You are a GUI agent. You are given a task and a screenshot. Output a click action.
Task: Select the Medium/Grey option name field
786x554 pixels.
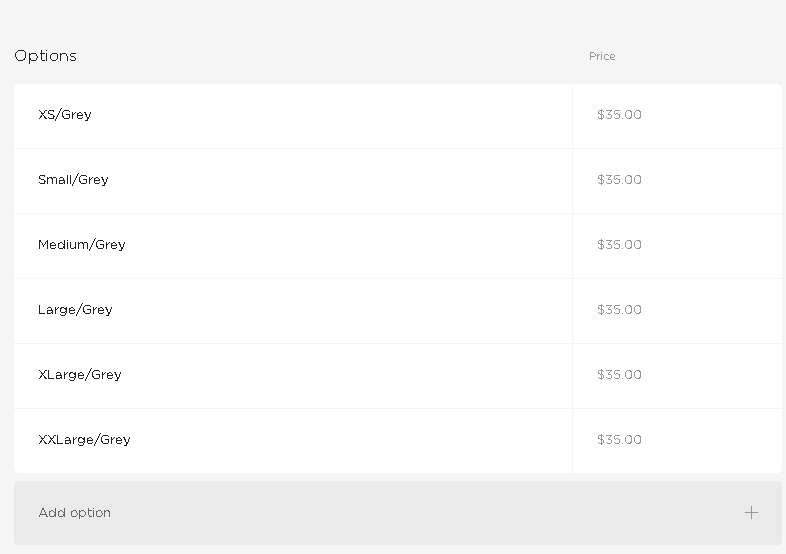293,246
